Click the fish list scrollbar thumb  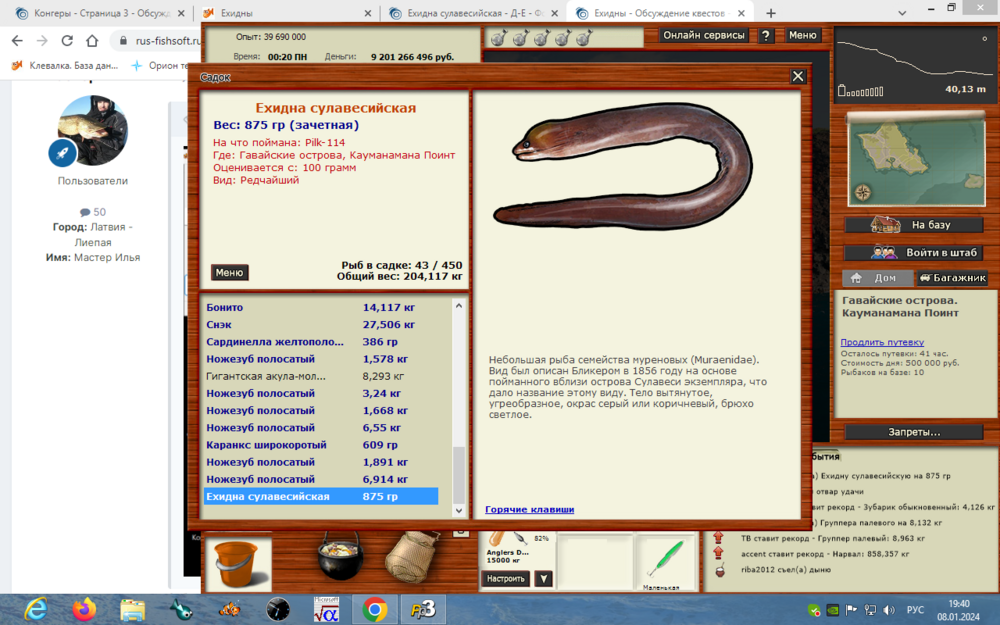pyautogui.click(x=459, y=475)
